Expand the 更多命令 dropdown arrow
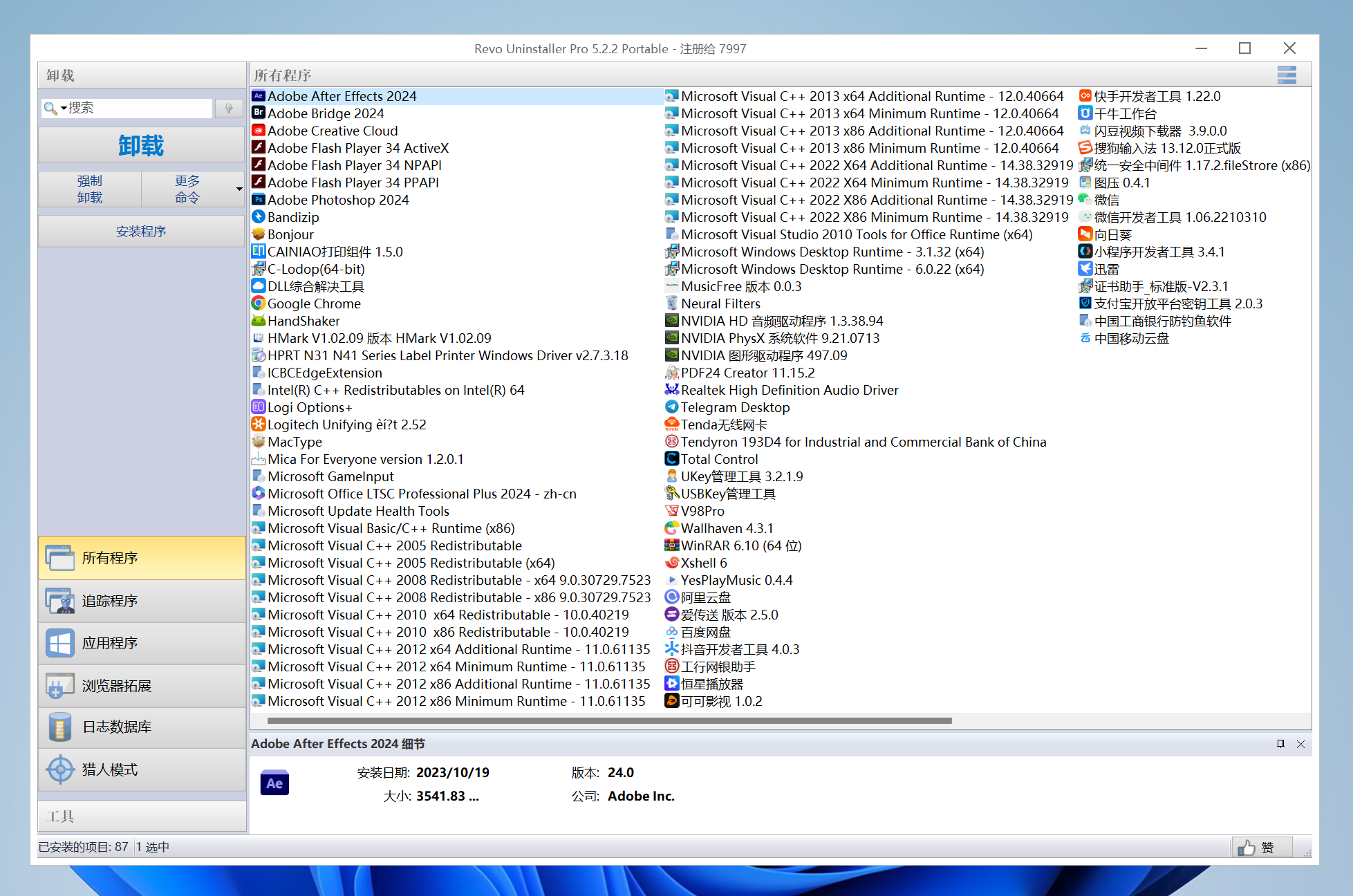The width and height of the screenshot is (1353, 896). point(239,189)
